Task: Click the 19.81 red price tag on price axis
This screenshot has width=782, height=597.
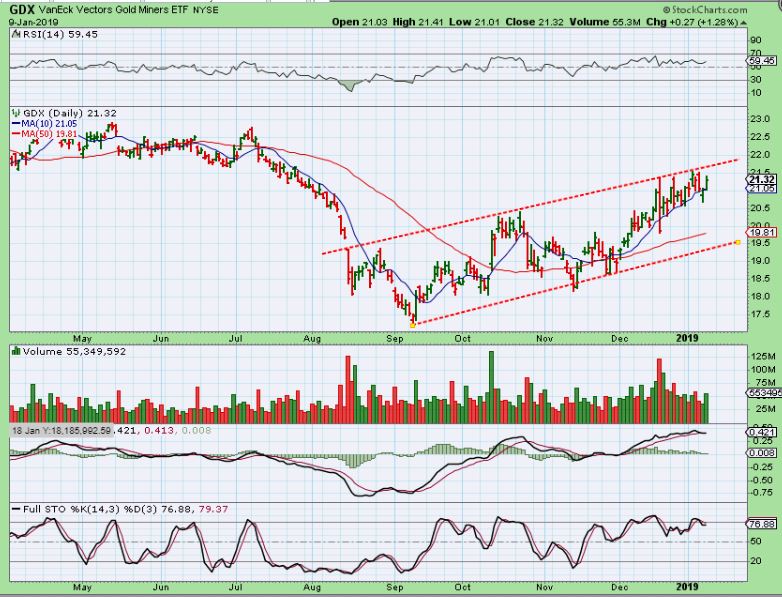Action: (x=762, y=232)
